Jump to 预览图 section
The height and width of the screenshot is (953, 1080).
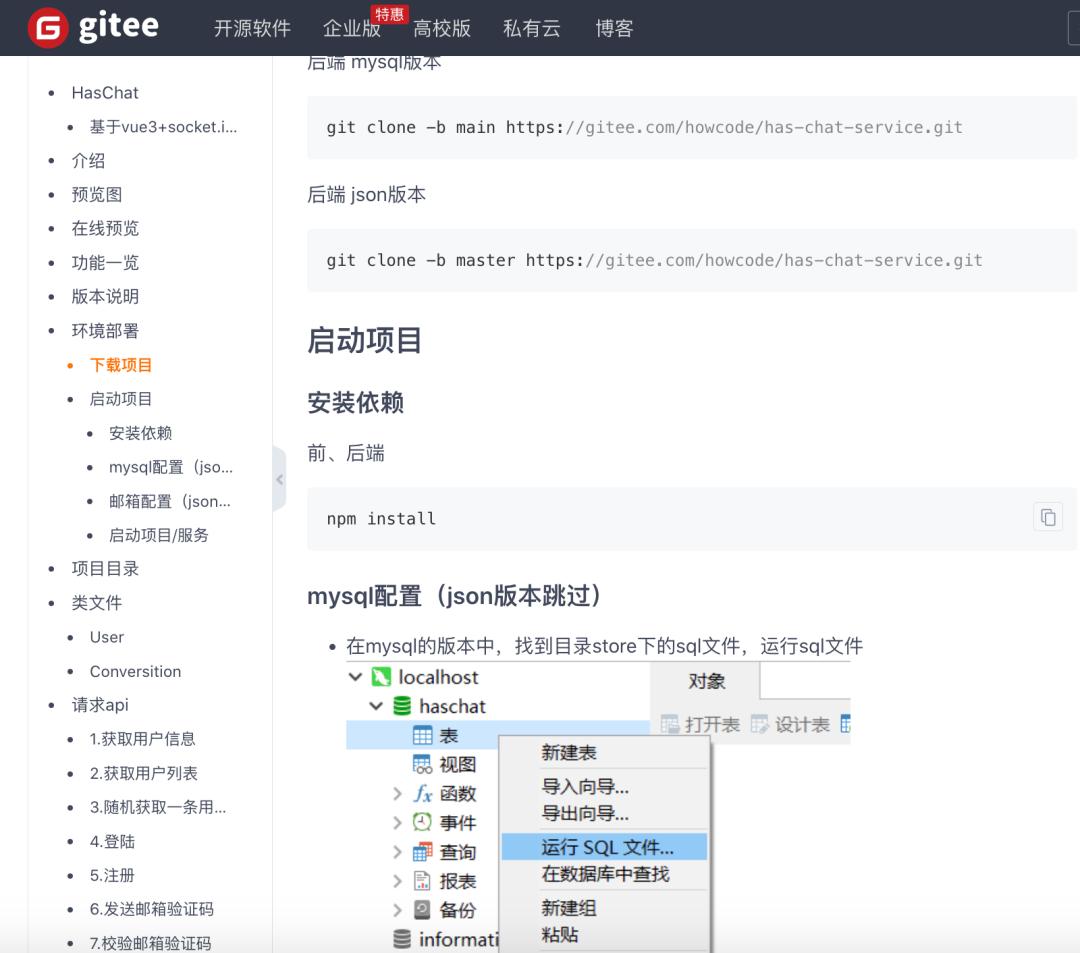click(96, 194)
